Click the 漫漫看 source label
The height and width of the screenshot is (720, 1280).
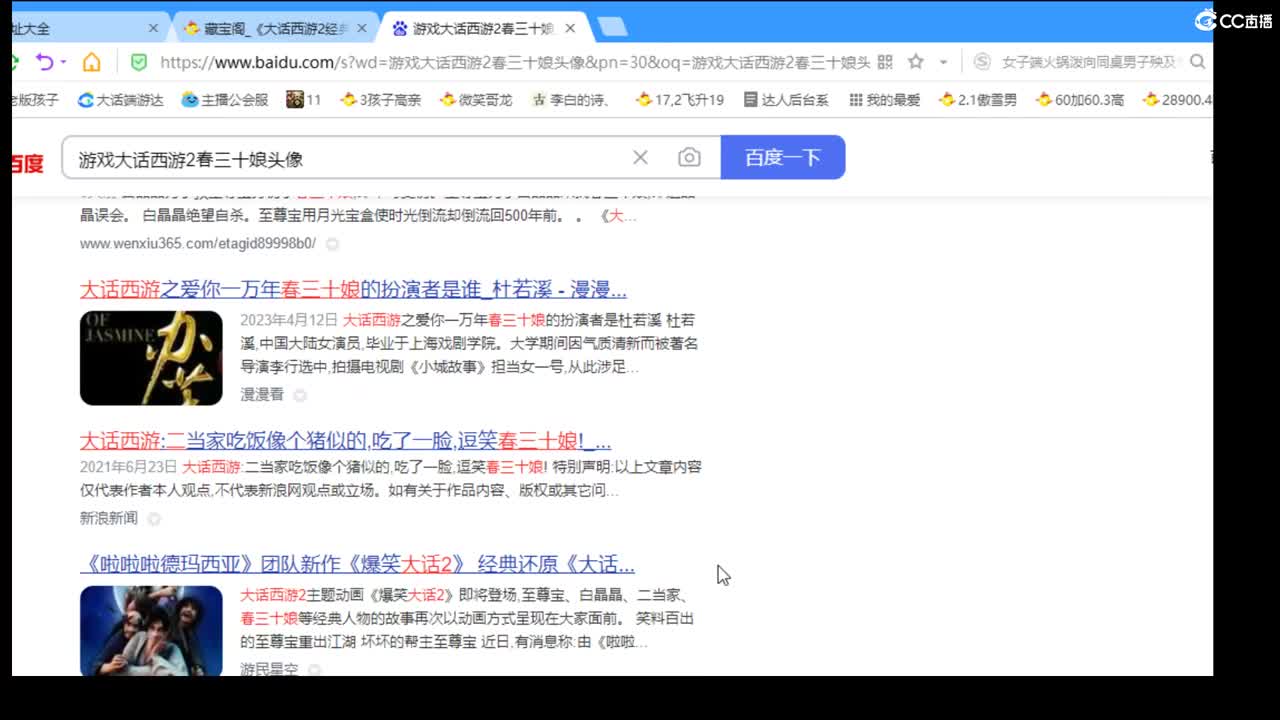(x=262, y=395)
